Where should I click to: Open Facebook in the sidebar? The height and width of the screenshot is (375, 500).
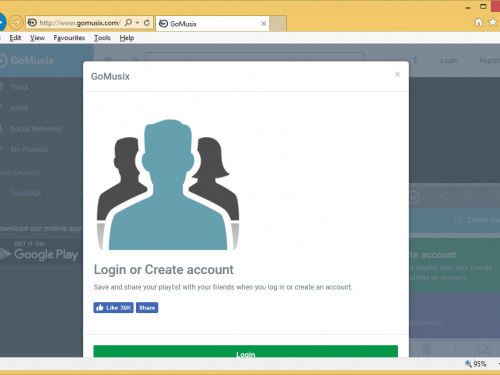tap(26, 193)
